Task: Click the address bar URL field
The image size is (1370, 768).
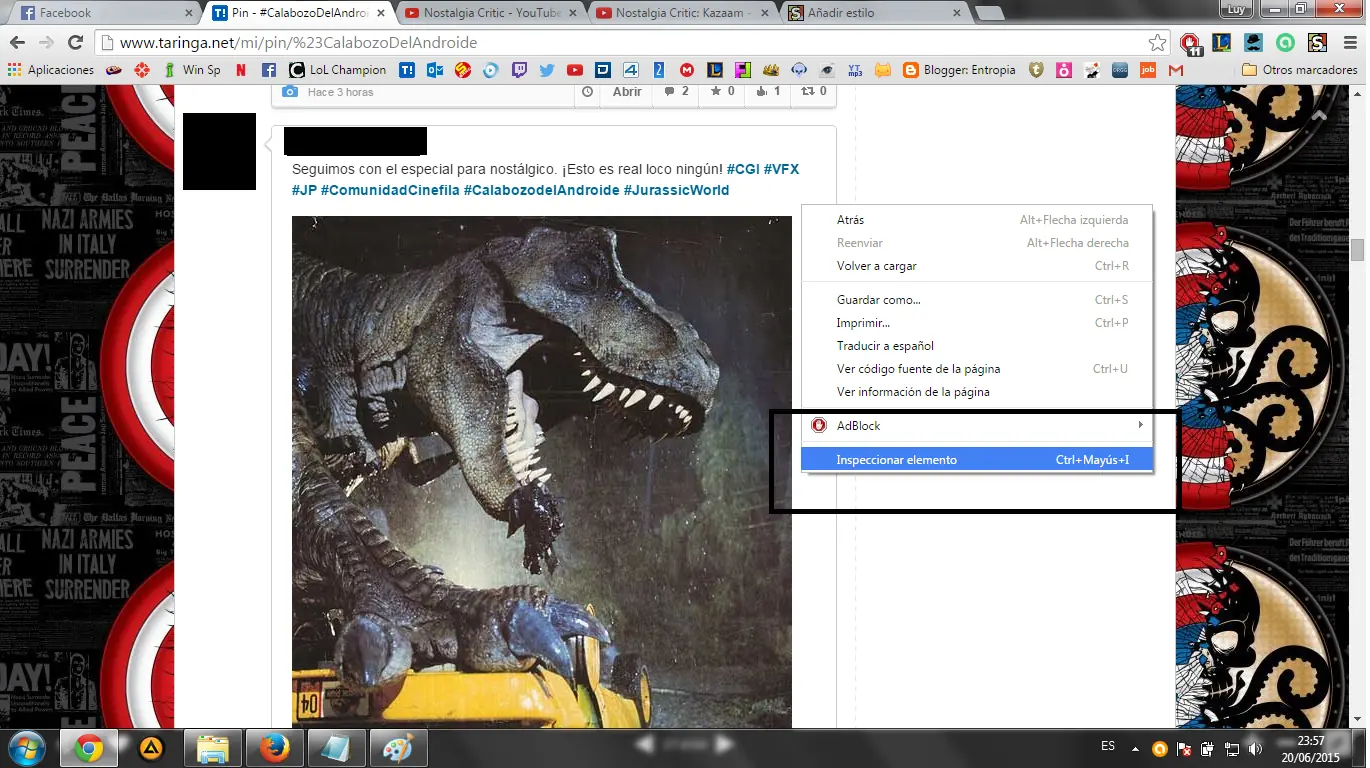Action: (630, 43)
